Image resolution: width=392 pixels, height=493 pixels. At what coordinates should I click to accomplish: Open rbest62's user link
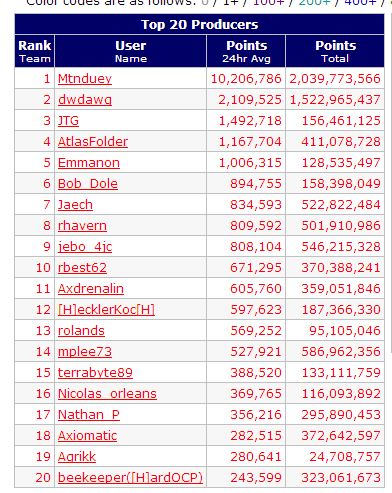point(82,268)
